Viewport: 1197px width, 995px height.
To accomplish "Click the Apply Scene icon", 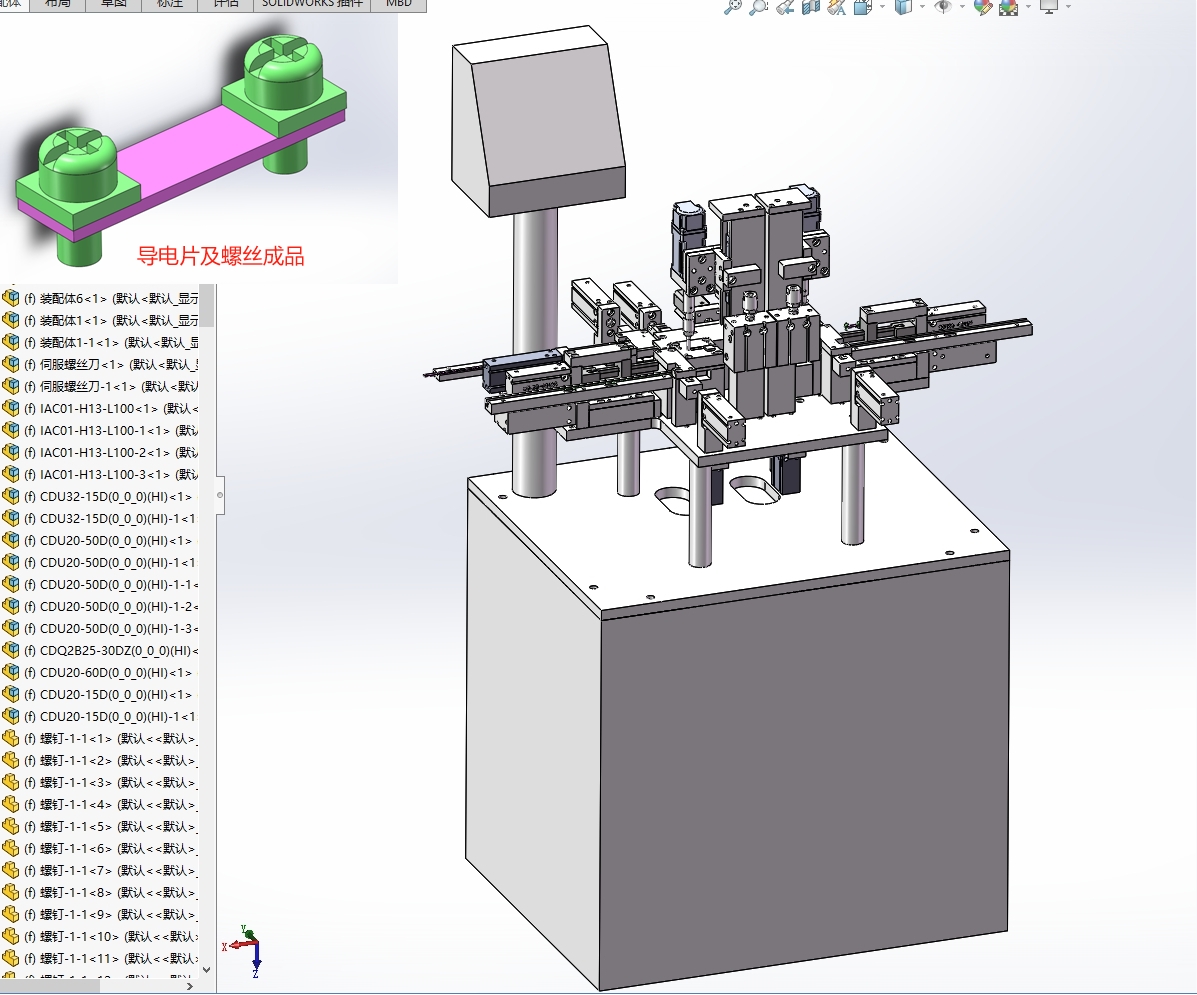I will tap(1008, 7).
